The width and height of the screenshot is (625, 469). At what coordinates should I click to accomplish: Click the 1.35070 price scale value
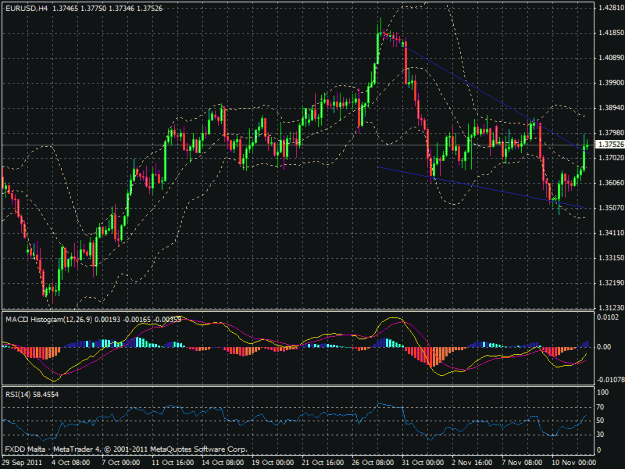(611, 208)
